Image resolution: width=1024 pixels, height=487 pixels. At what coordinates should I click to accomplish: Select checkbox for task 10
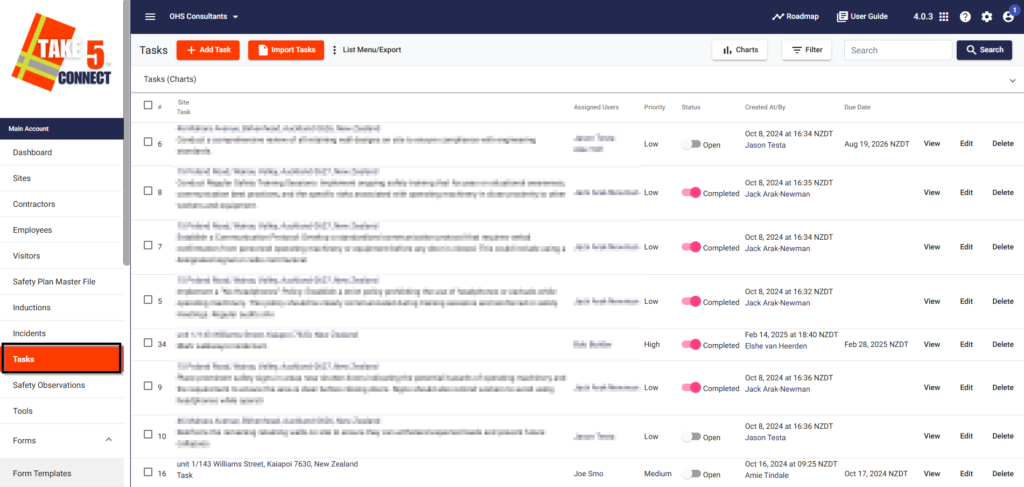coord(148,434)
